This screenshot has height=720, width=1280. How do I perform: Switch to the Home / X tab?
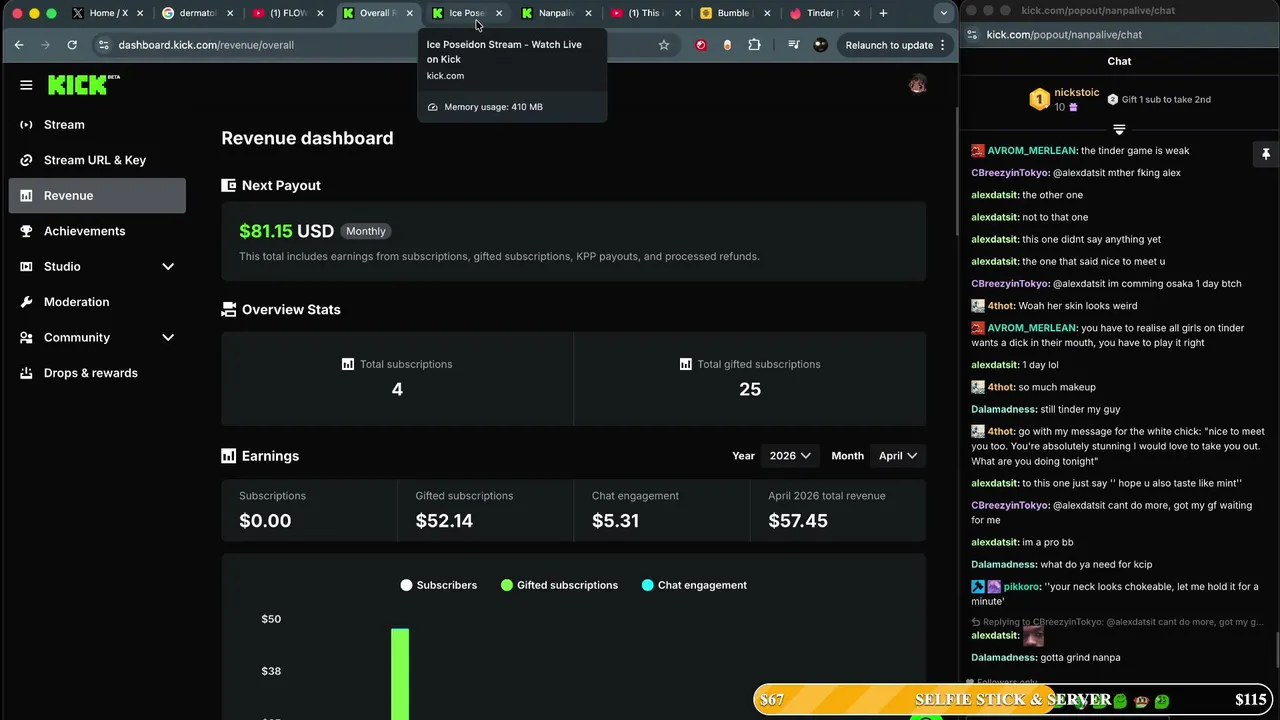[x=107, y=13]
